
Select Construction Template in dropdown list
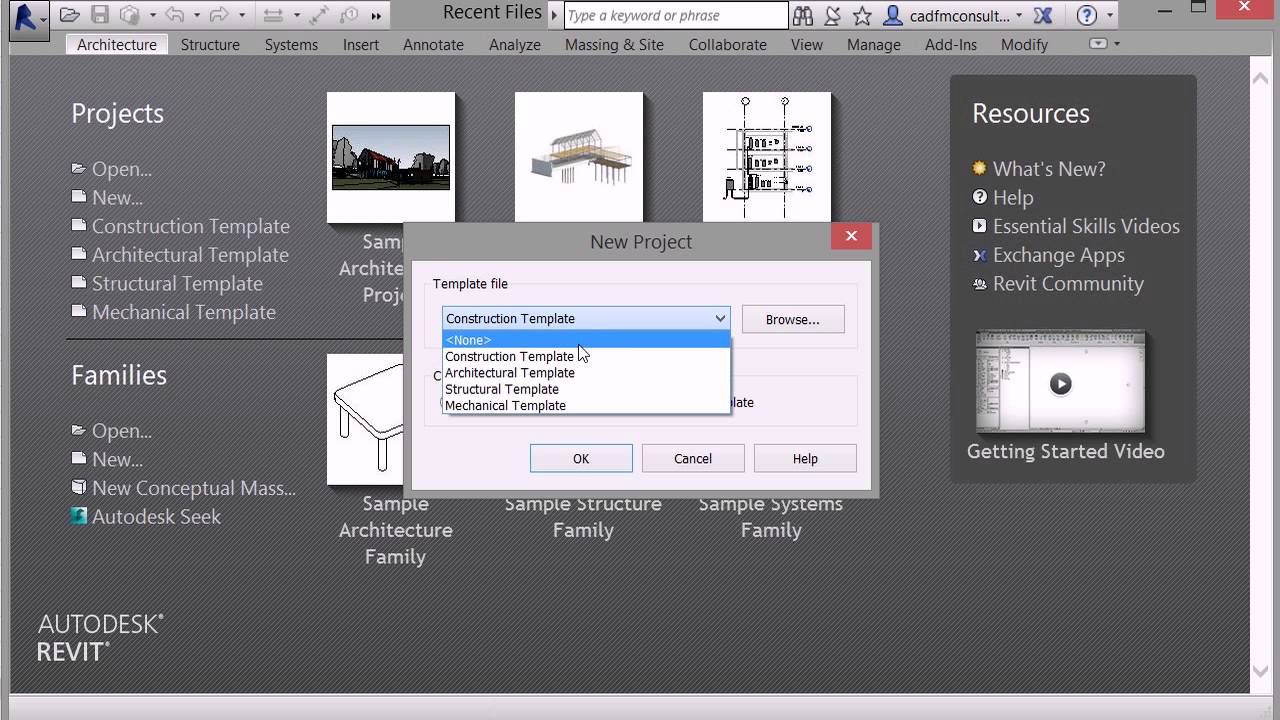[x=587, y=356]
